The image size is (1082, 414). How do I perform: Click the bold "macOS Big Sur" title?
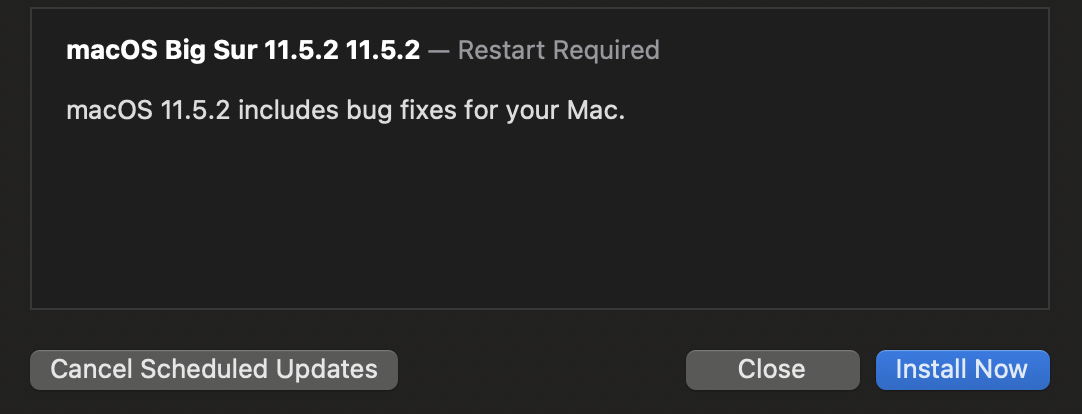pyautogui.click(x=162, y=50)
